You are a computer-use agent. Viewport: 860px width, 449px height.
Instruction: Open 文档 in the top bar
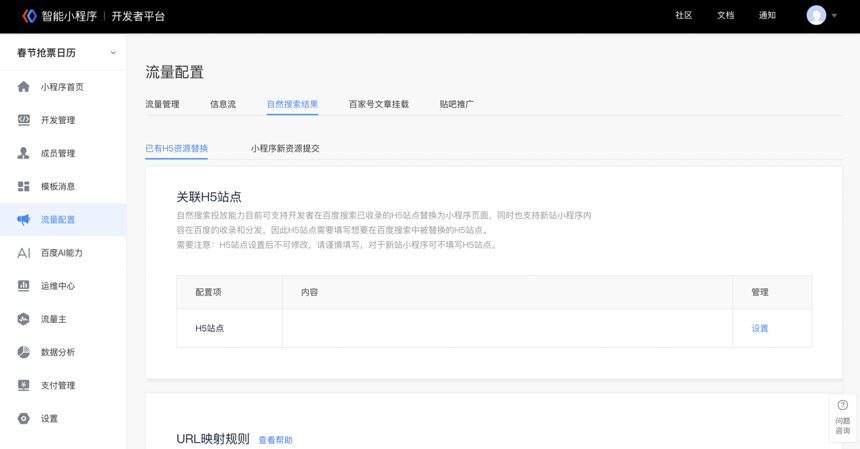(x=726, y=15)
